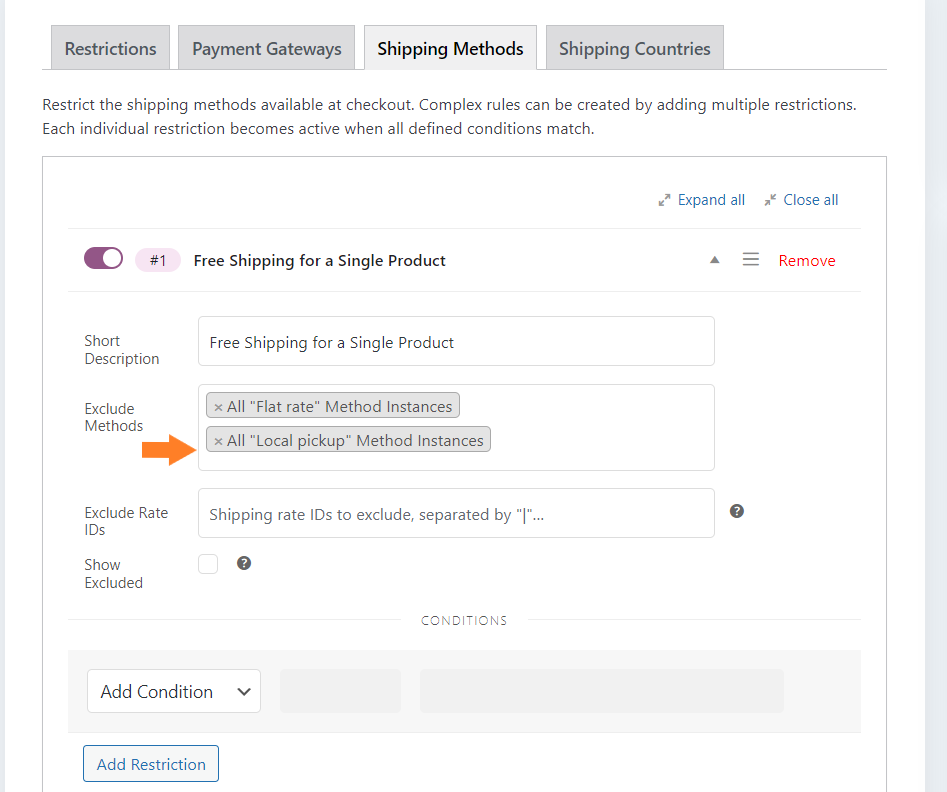Collapse restriction #1 using the triangle

tap(714, 260)
